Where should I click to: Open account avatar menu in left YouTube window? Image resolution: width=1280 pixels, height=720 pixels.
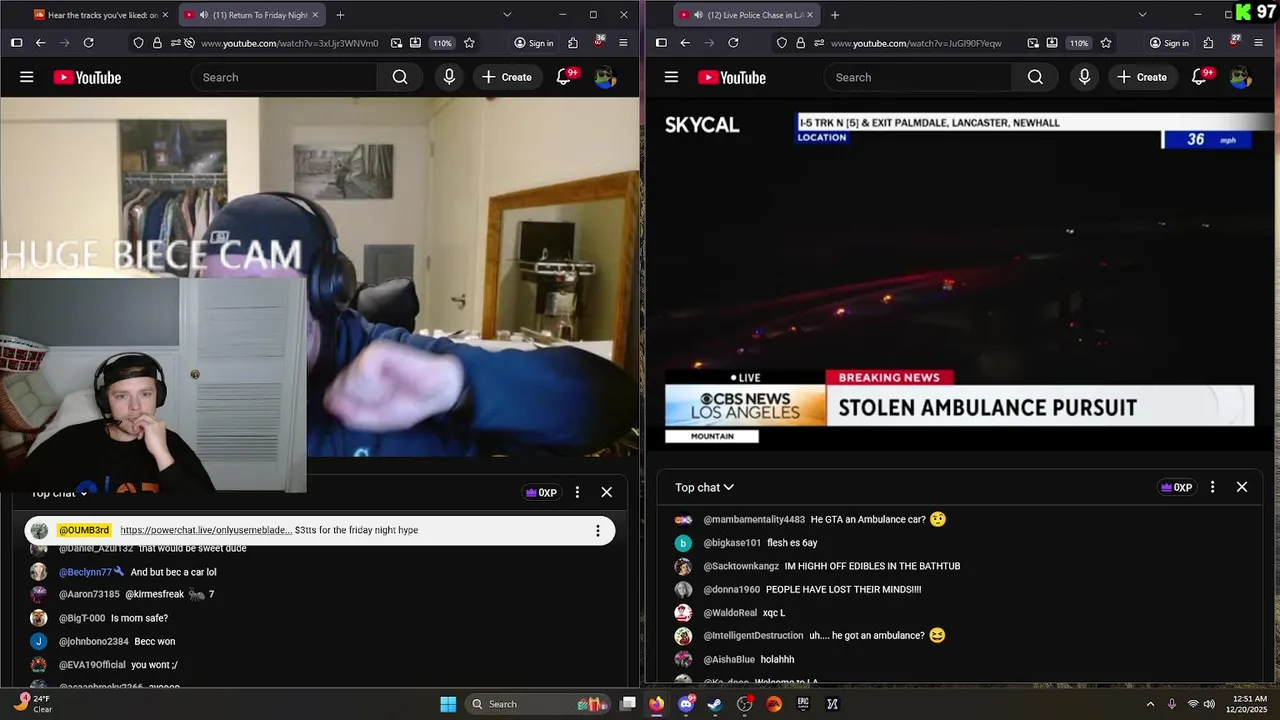coord(605,77)
